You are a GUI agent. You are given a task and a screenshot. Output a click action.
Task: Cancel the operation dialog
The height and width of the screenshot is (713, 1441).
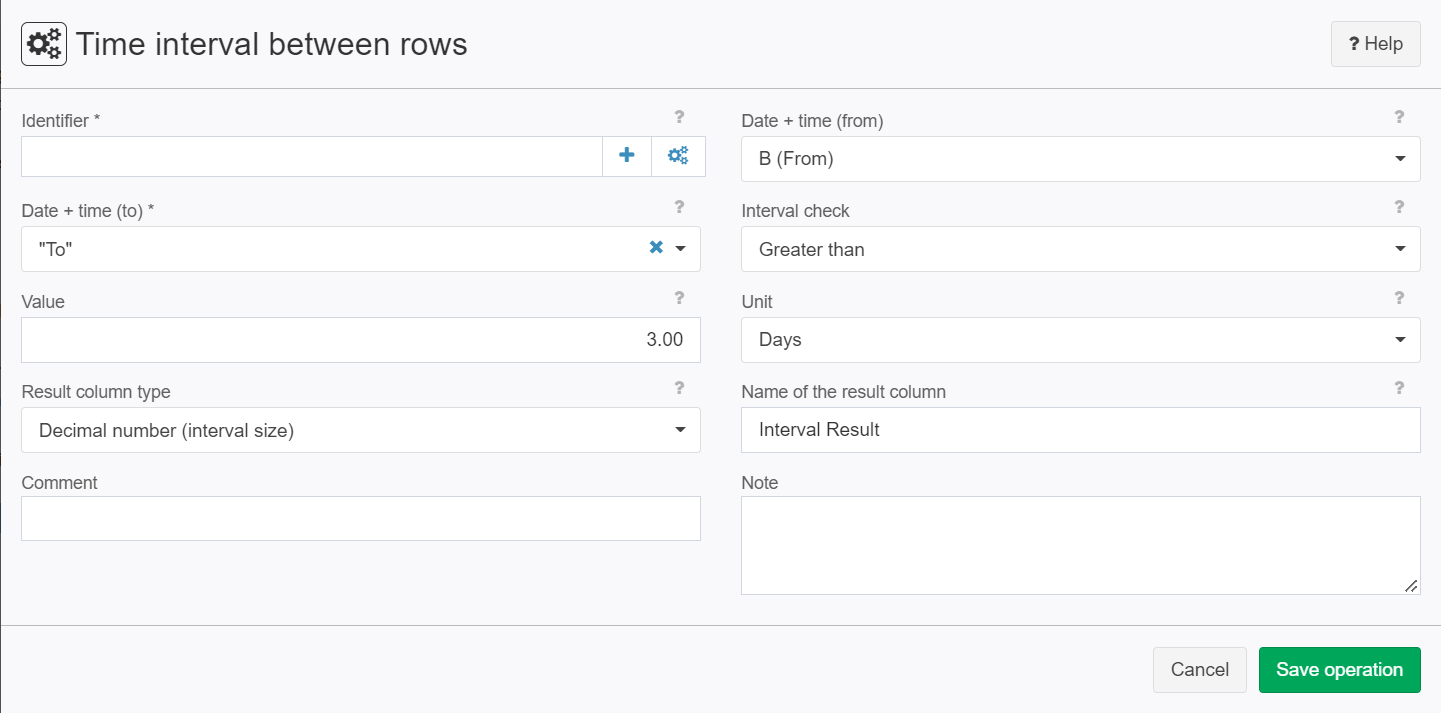click(x=1199, y=670)
